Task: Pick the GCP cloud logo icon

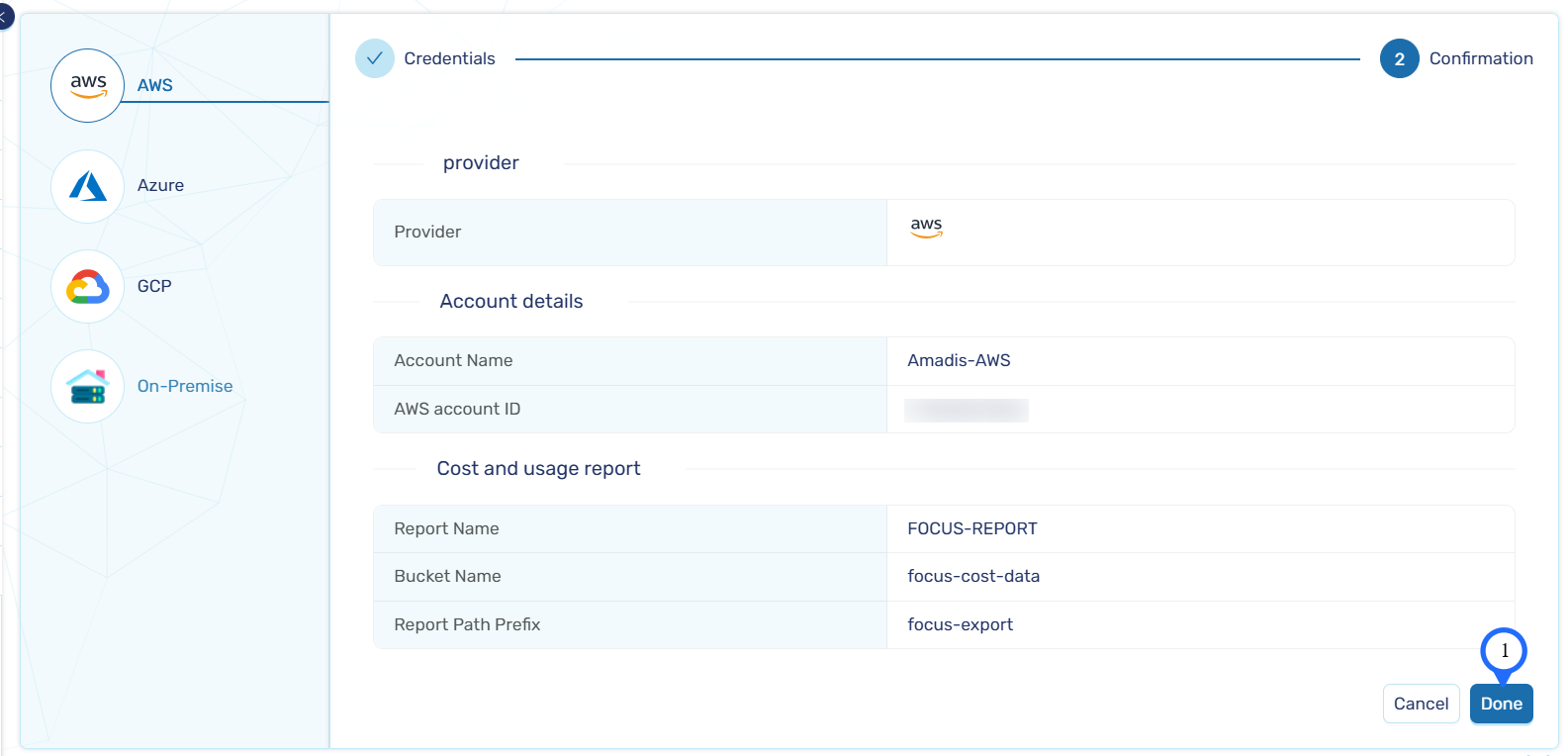Action: pyautogui.click(x=88, y=287)
